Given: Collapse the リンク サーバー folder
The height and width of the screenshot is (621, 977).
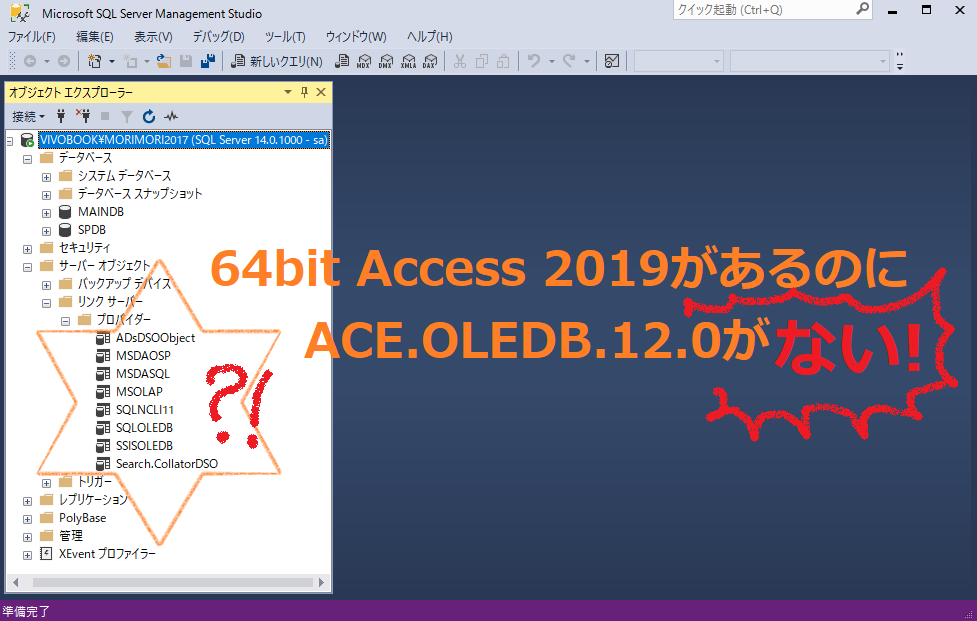Looking at the screenshot, I should point(46,303).
